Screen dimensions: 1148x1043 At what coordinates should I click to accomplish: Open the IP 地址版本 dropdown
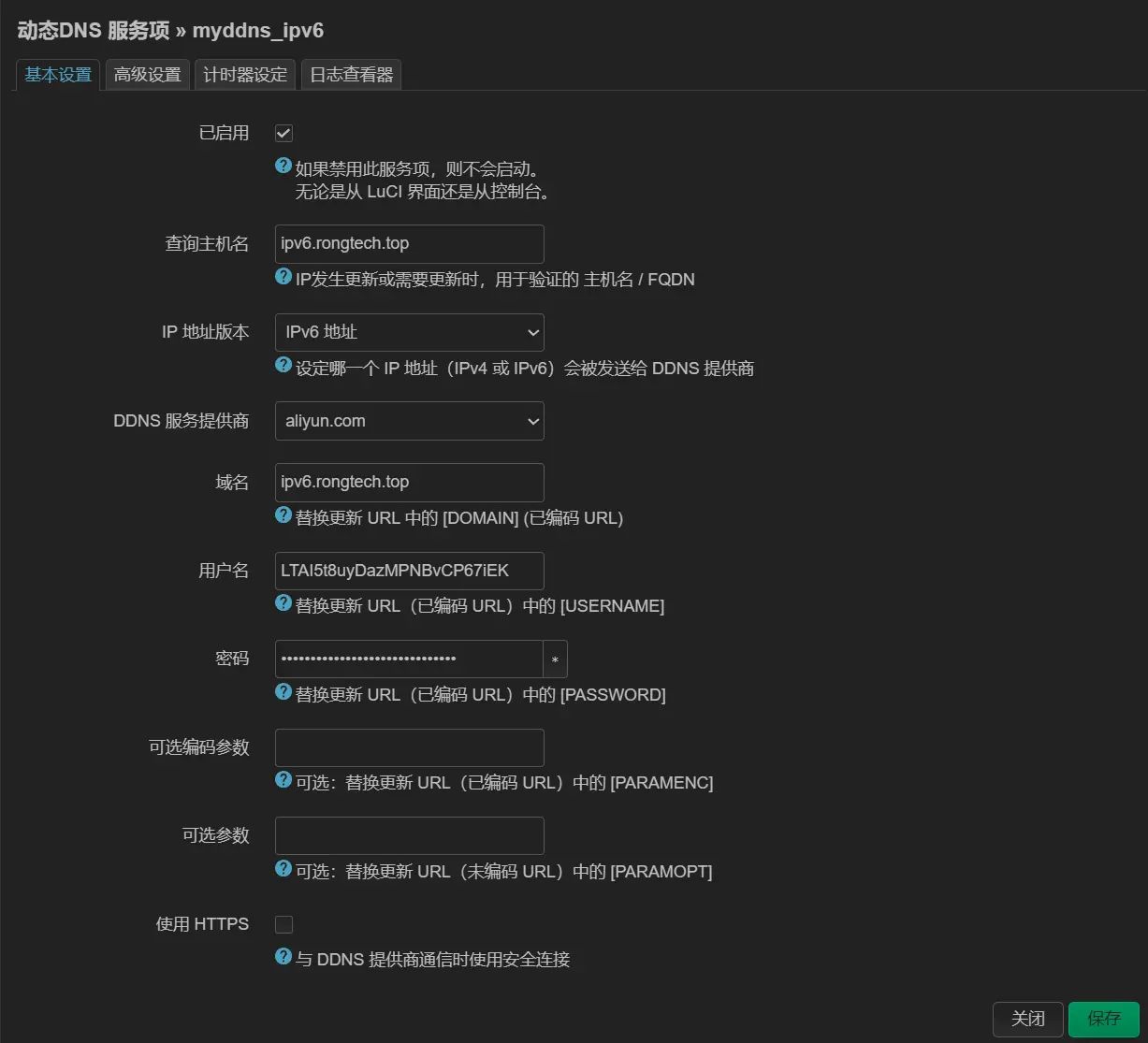point(409,333)
